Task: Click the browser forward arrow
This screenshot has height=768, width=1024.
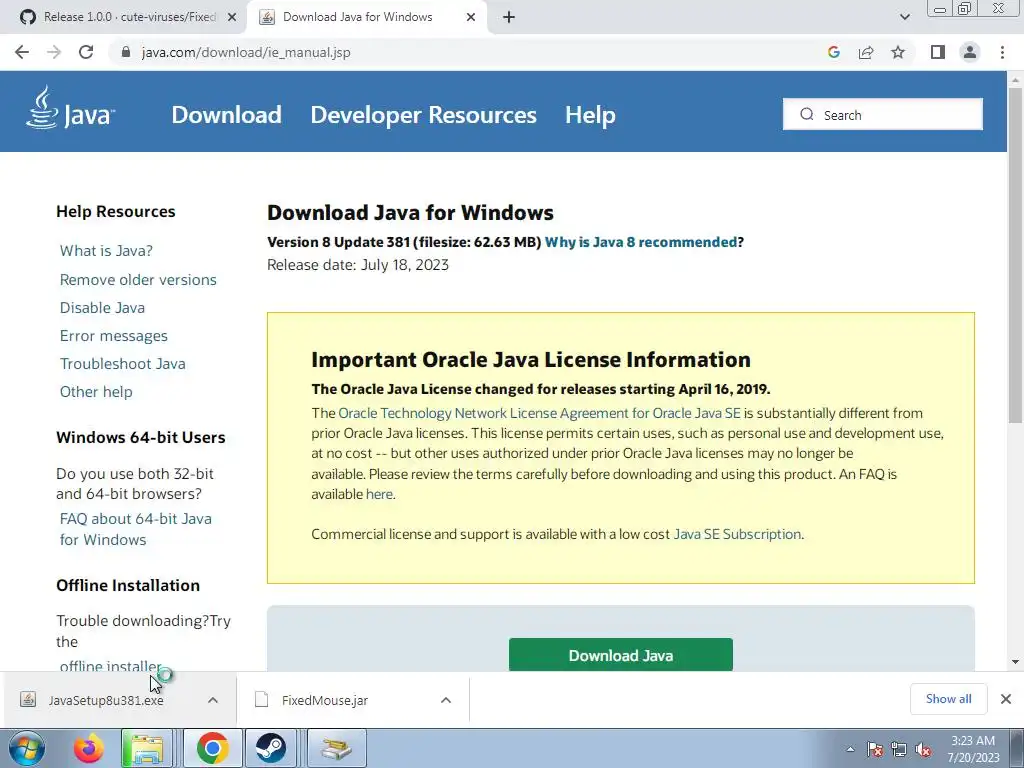Action: pyautogui.click(x=54, y=52)
